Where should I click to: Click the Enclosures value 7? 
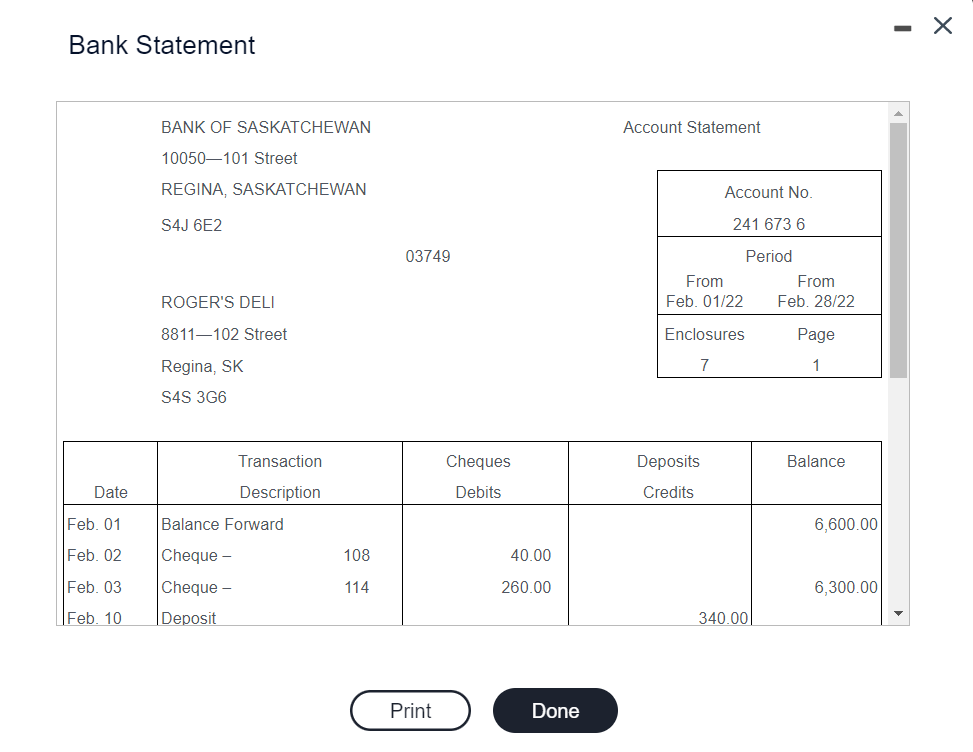(704, 365)
